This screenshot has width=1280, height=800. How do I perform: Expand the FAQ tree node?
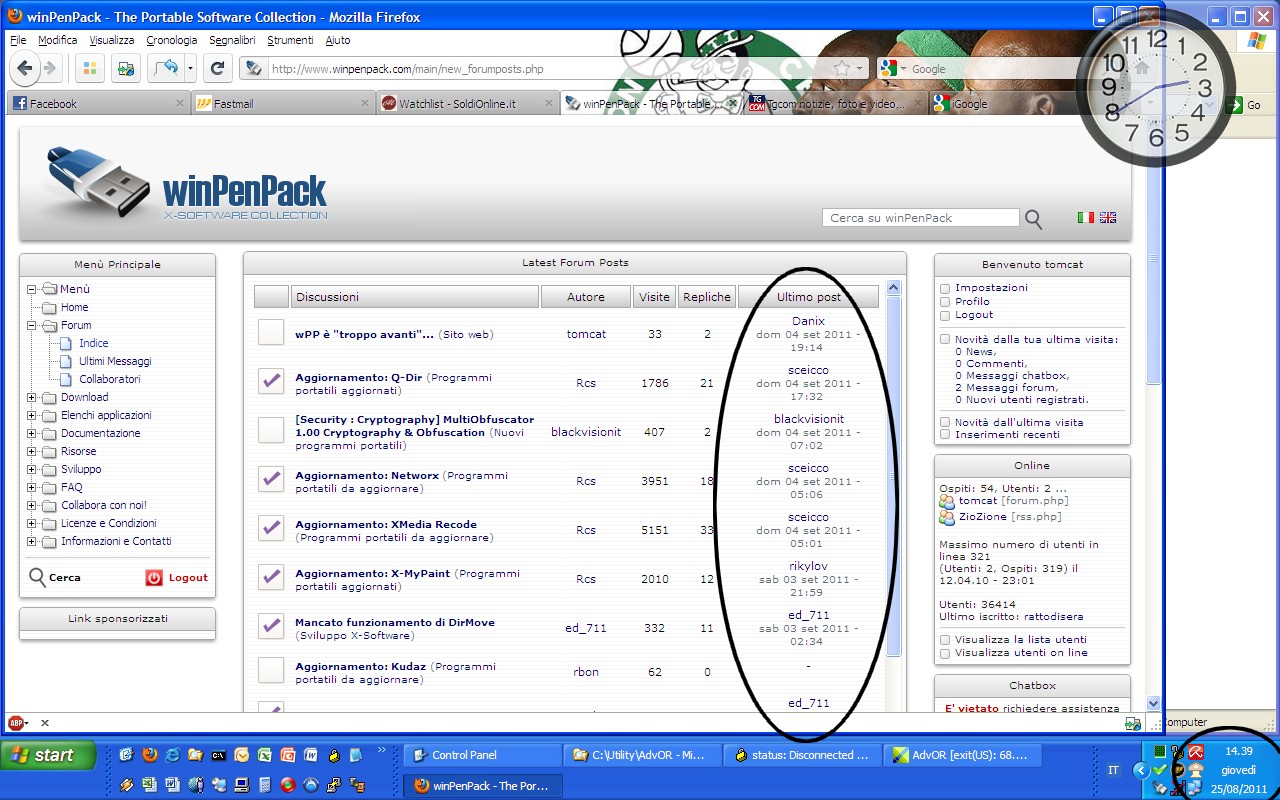tap(32, 488)
